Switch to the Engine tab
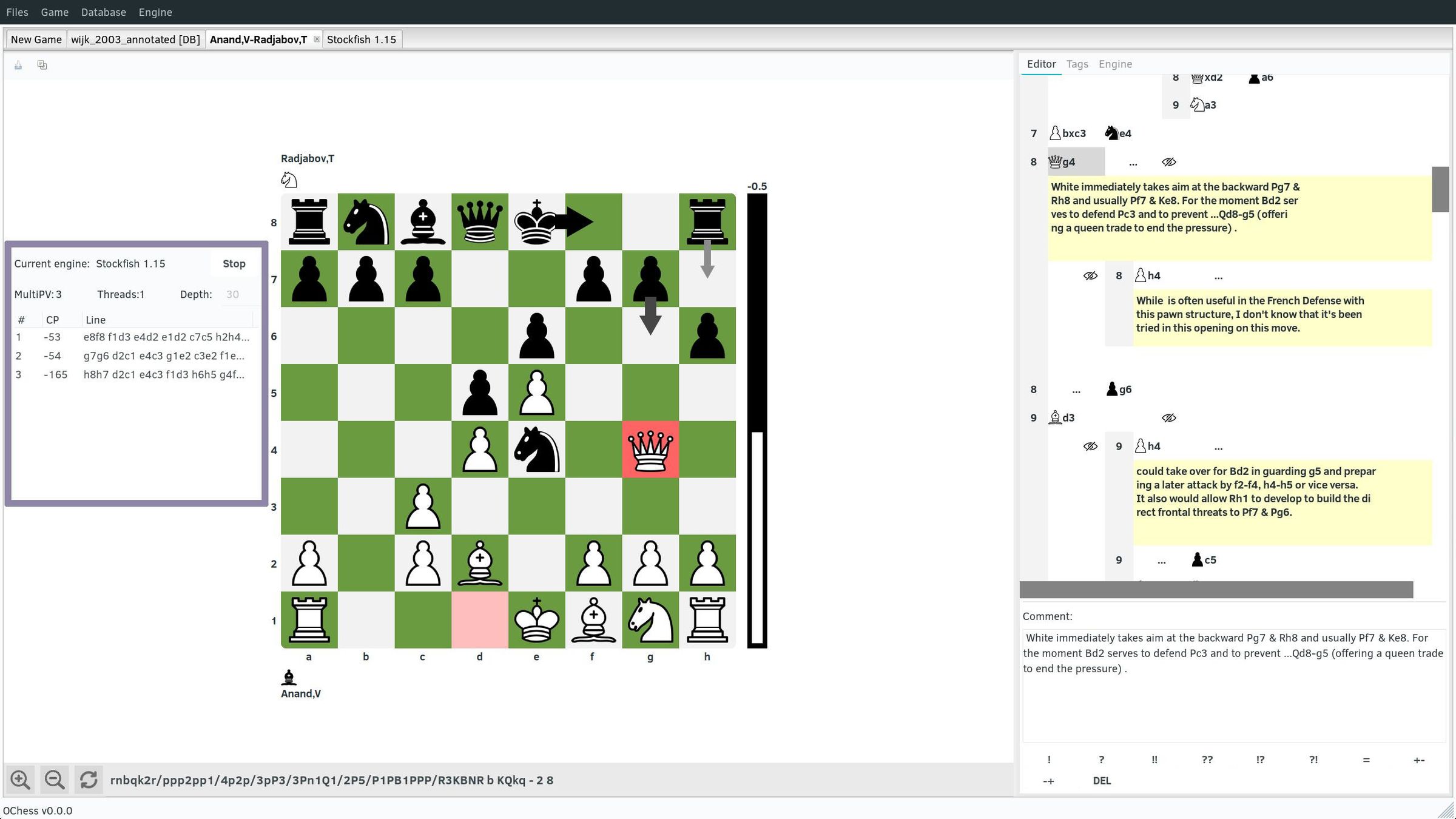This screenshot has height=819, width=1456. pos(1114,64)
